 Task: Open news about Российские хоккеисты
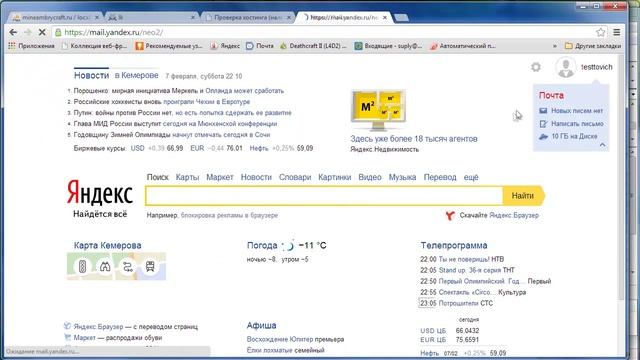click(x=162, y=102)
